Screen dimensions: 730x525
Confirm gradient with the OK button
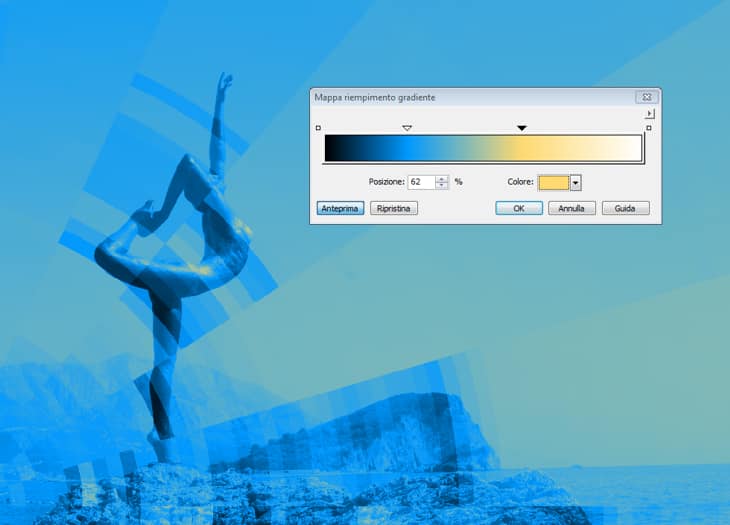[519, 208]
